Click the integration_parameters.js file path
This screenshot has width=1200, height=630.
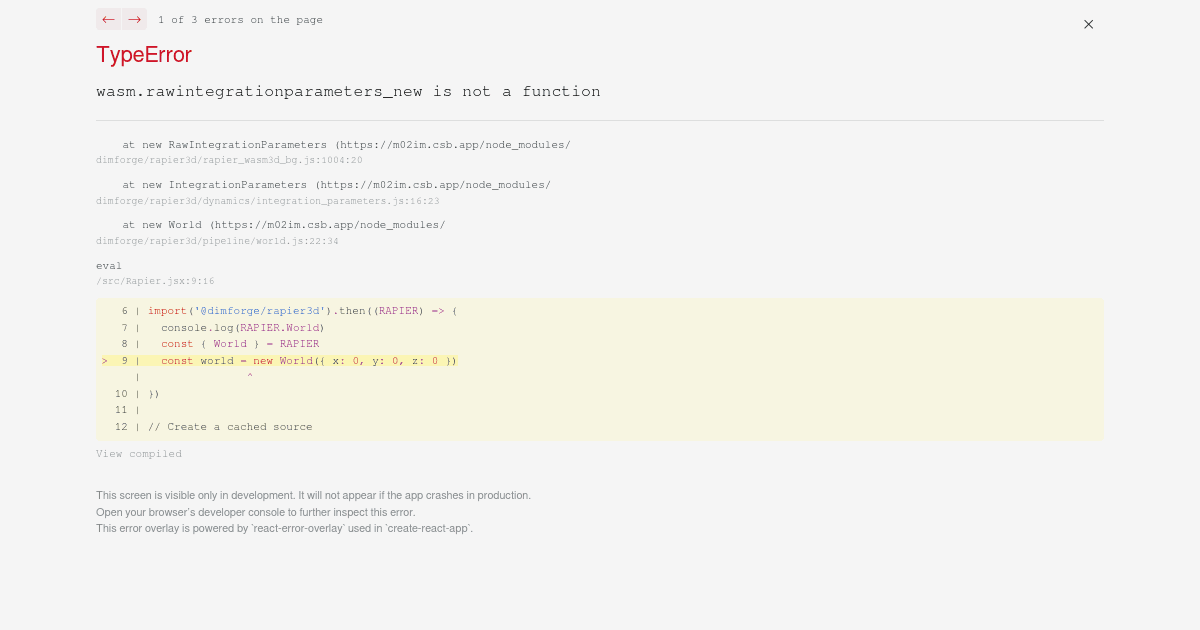pyautogui.click(x=267, y=201)
